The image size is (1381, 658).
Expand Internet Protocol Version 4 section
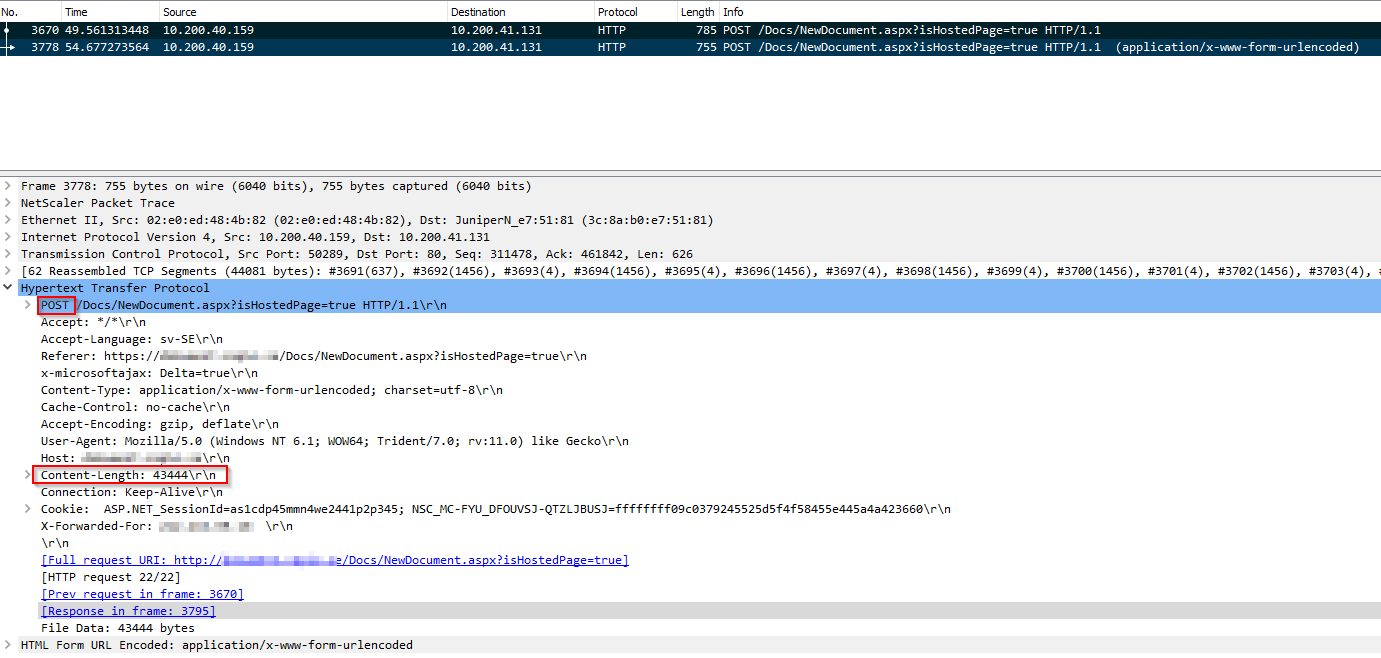pos(9,237)
